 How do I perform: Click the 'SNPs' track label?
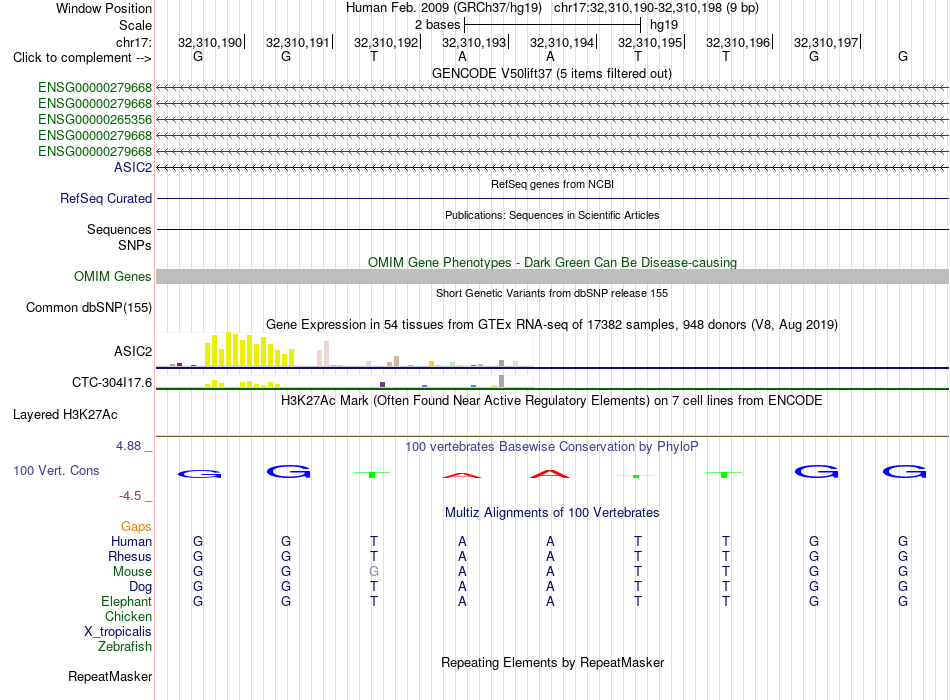pos(135,245)
